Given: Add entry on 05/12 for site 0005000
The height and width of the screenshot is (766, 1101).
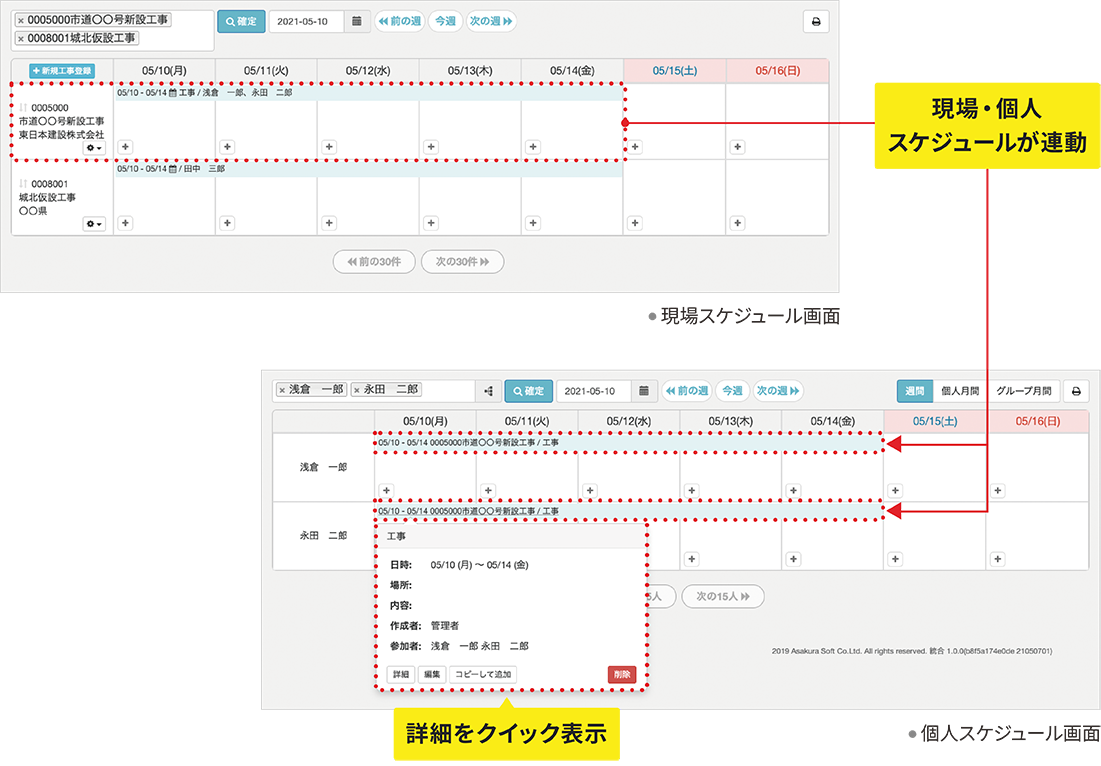Looking at the screenshot, I should pos(329,147).
